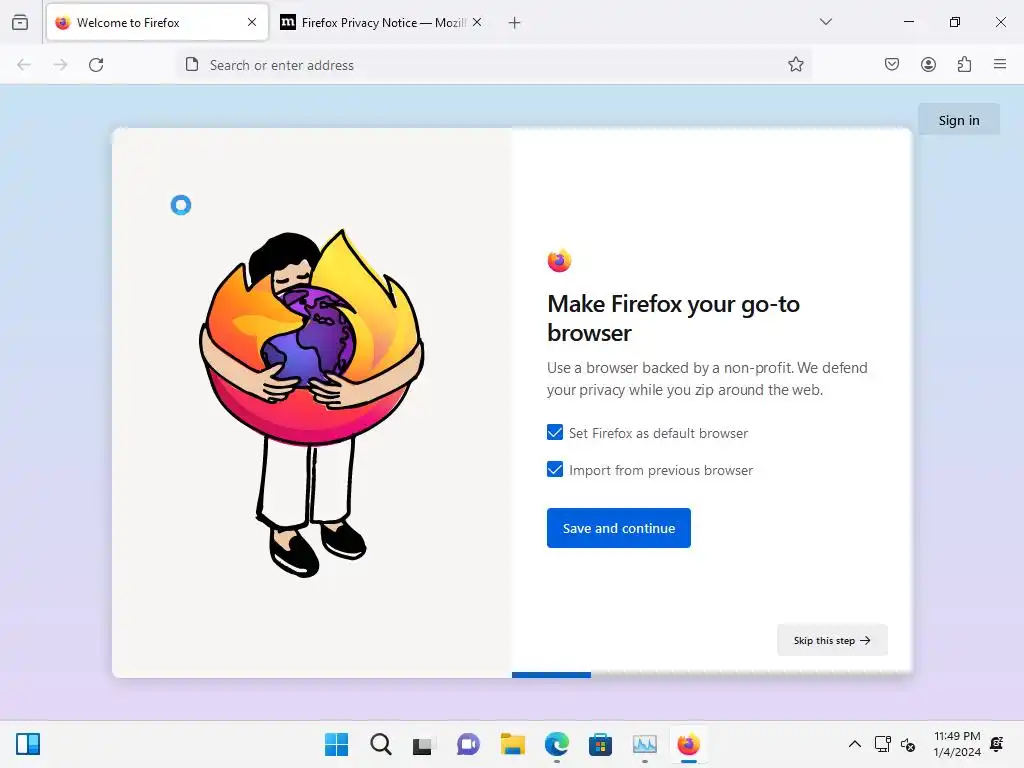Click the onboarding step progress bar
The height and width of the screenshot is (768, 1024).
[x=551, y=675]
